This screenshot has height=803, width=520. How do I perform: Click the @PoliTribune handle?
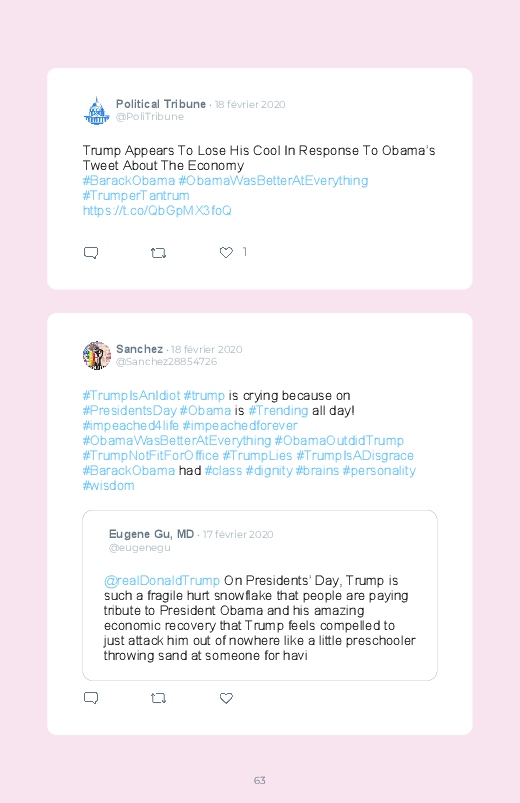(150, 117)
